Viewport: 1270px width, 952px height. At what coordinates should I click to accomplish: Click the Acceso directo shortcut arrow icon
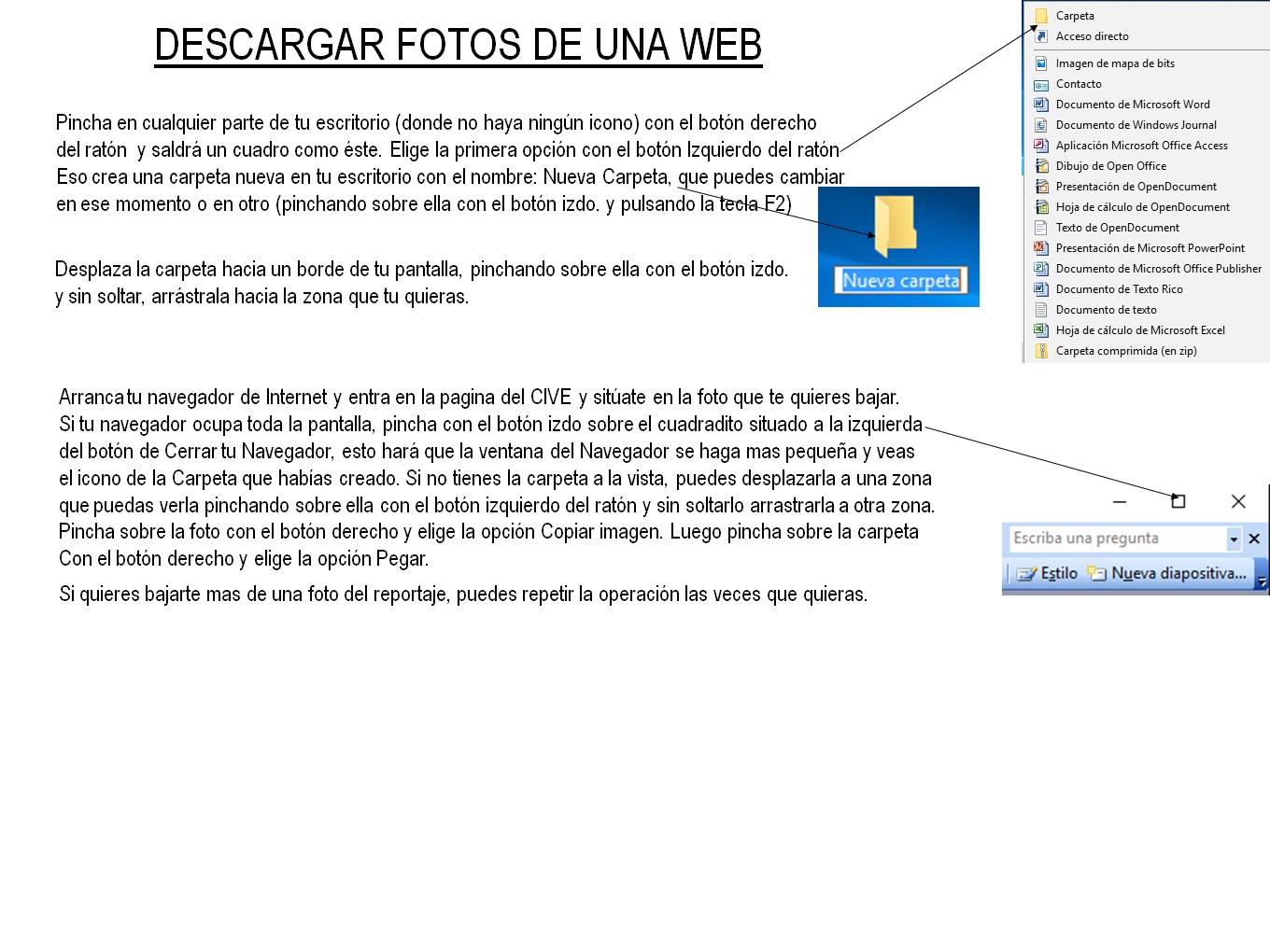[x=1041, y=36]
